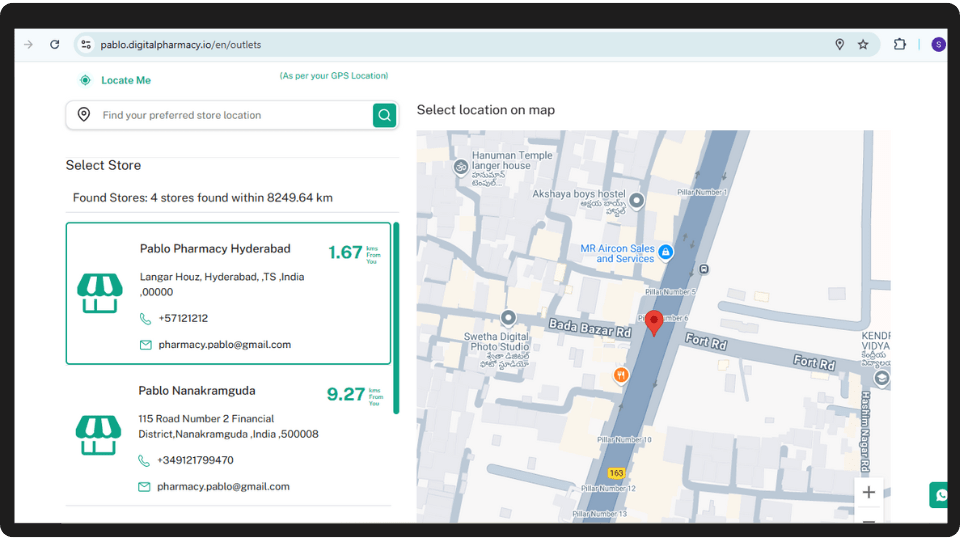Click email address in Pablo Pharmacy Hyderabad card
This screenshot has height=540, width=960.
(x=225, y=345)
